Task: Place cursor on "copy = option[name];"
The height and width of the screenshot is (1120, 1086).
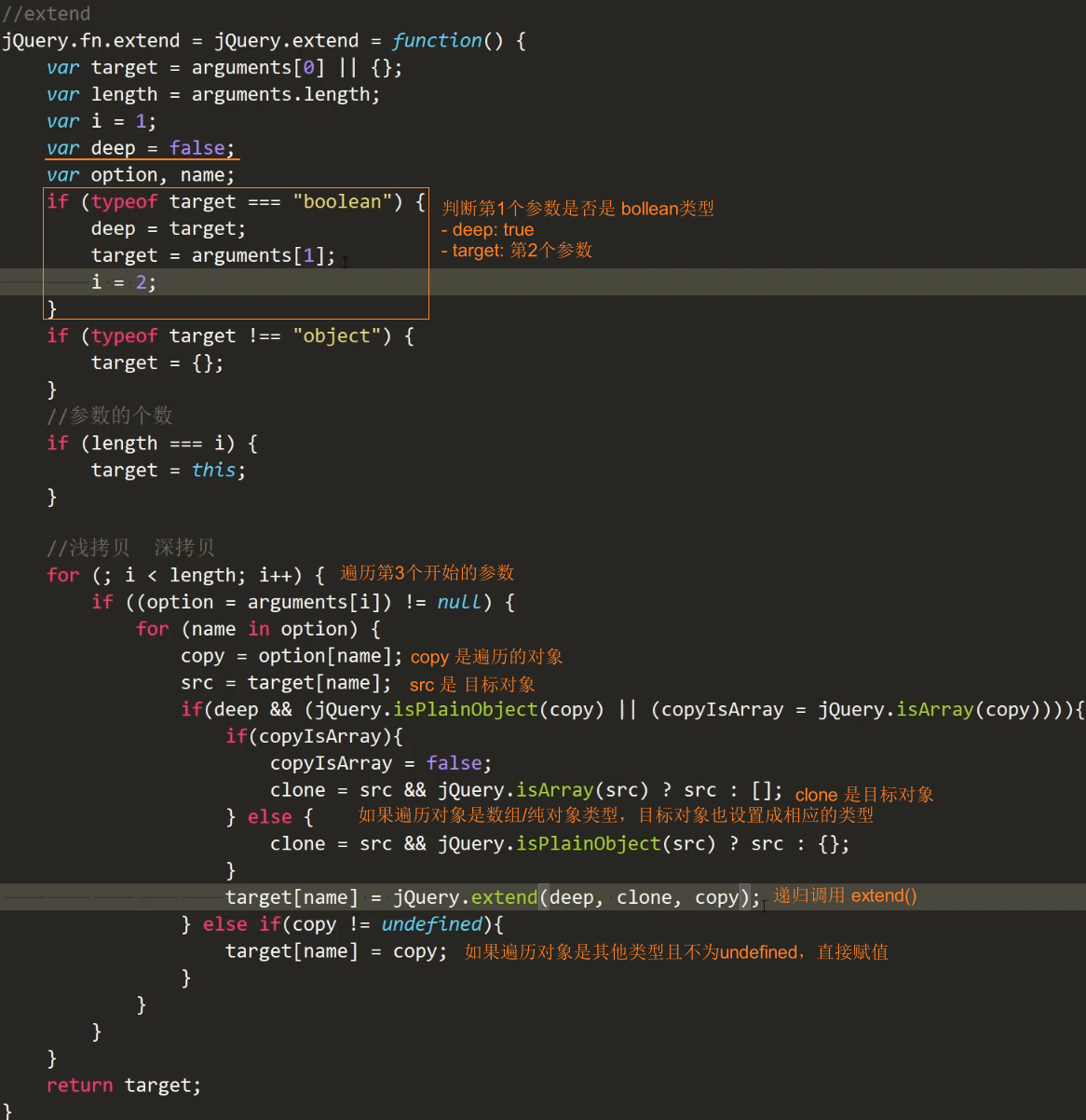Action: (292, 657)
